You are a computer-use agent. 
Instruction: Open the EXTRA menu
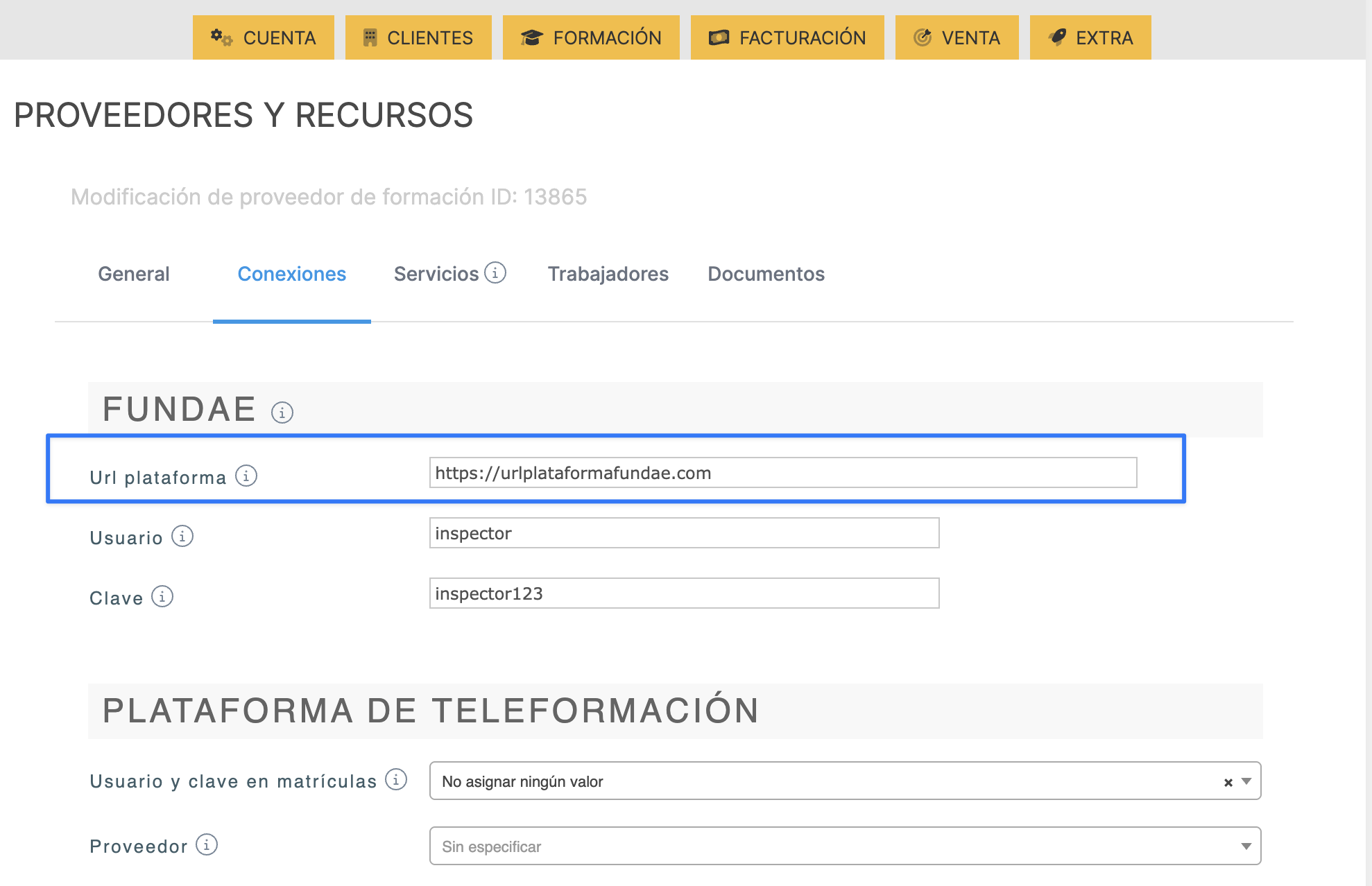tap(1090, 37)
